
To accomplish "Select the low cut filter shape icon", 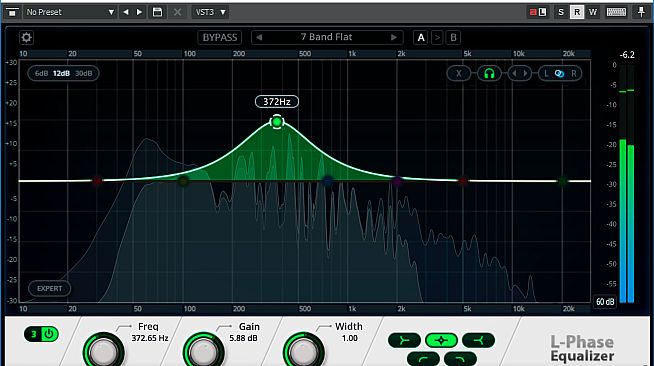I will point(423,358).
